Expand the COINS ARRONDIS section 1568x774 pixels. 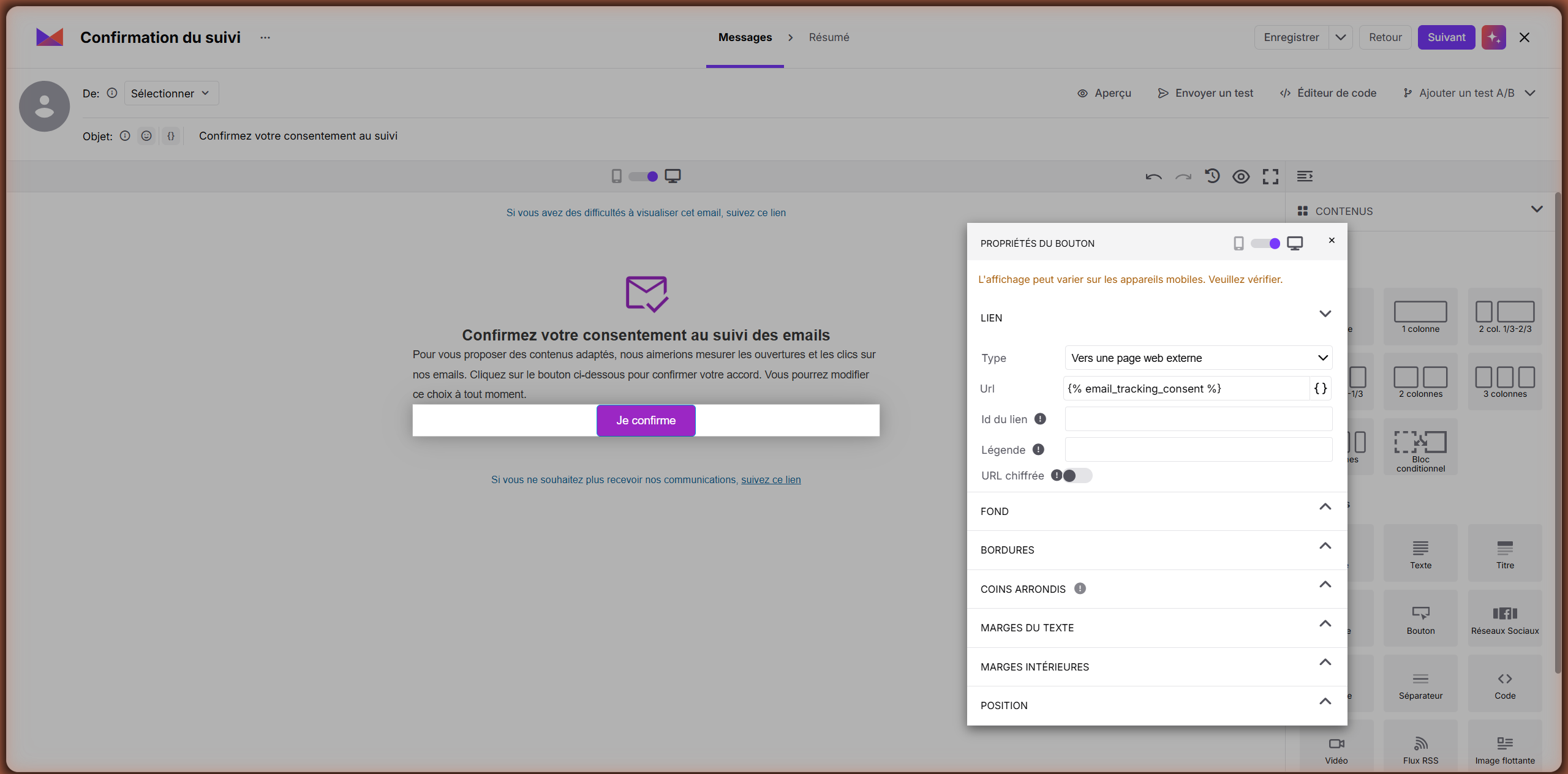(x=1157, y=589)
